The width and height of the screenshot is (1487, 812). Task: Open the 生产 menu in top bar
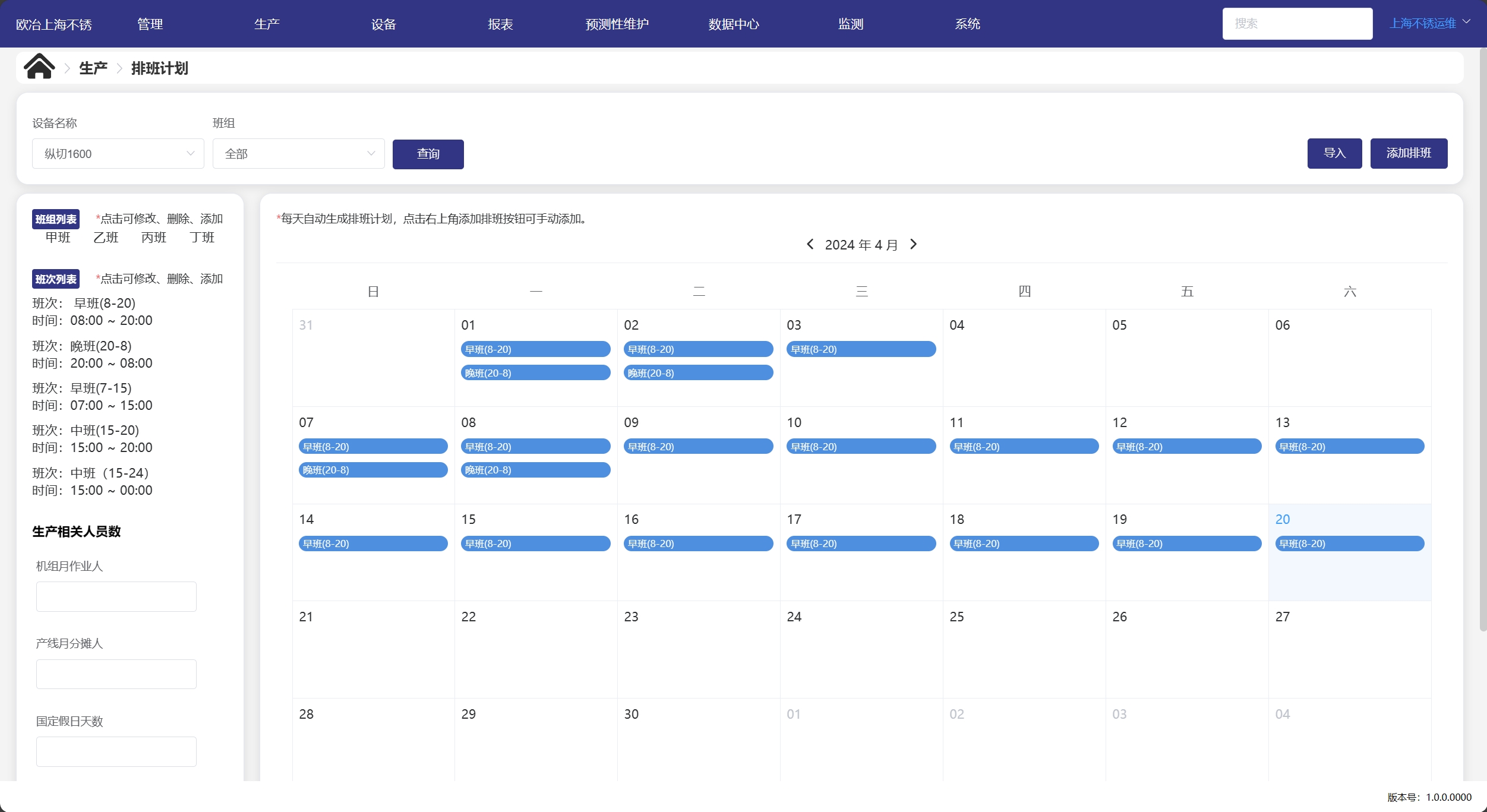(x=267, y=24)
